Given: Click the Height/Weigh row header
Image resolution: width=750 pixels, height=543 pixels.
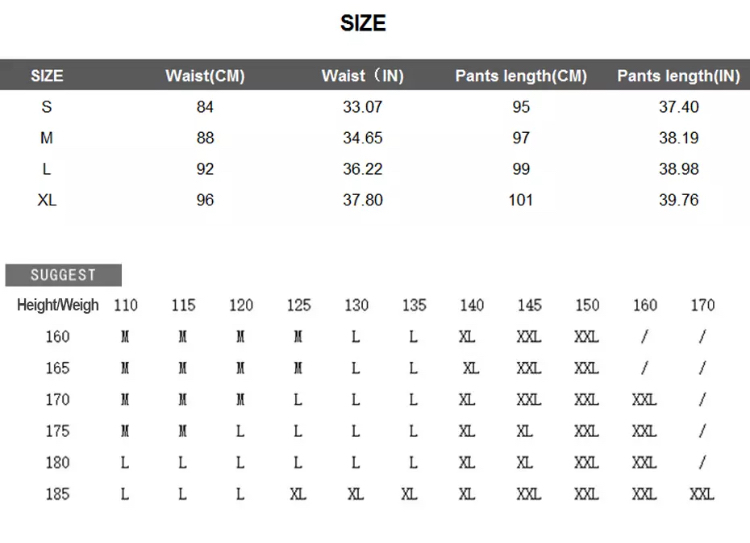Looking at the screenshot, I should click(x=58, y=305).
